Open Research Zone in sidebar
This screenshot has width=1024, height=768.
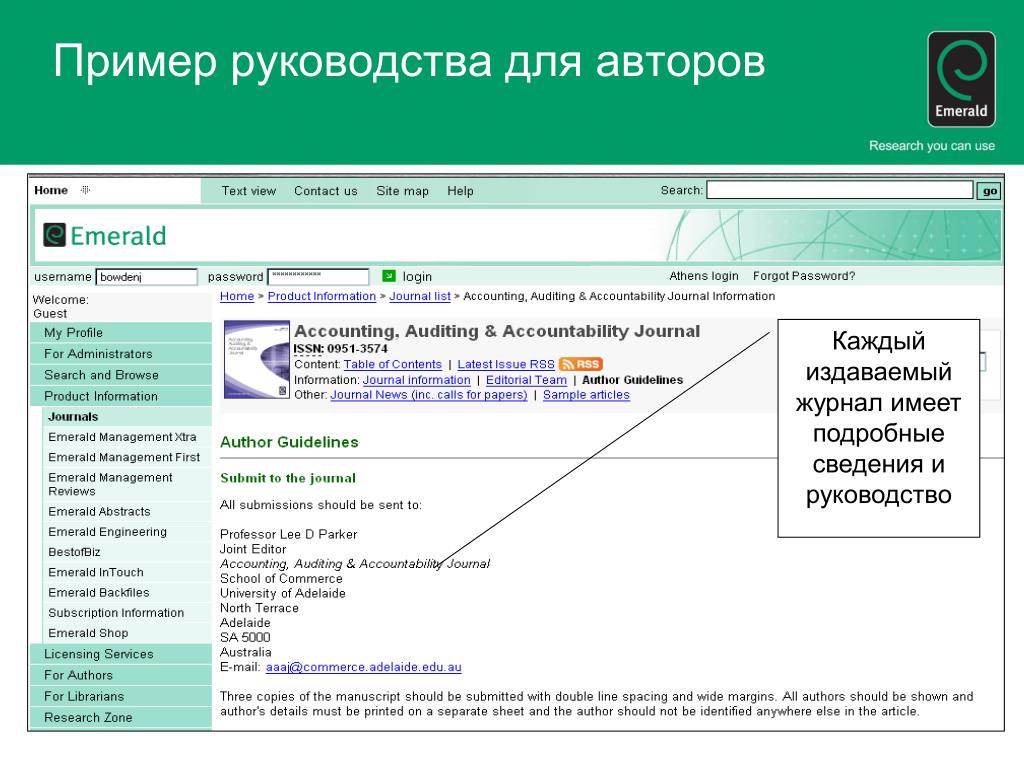click(121, 717)
